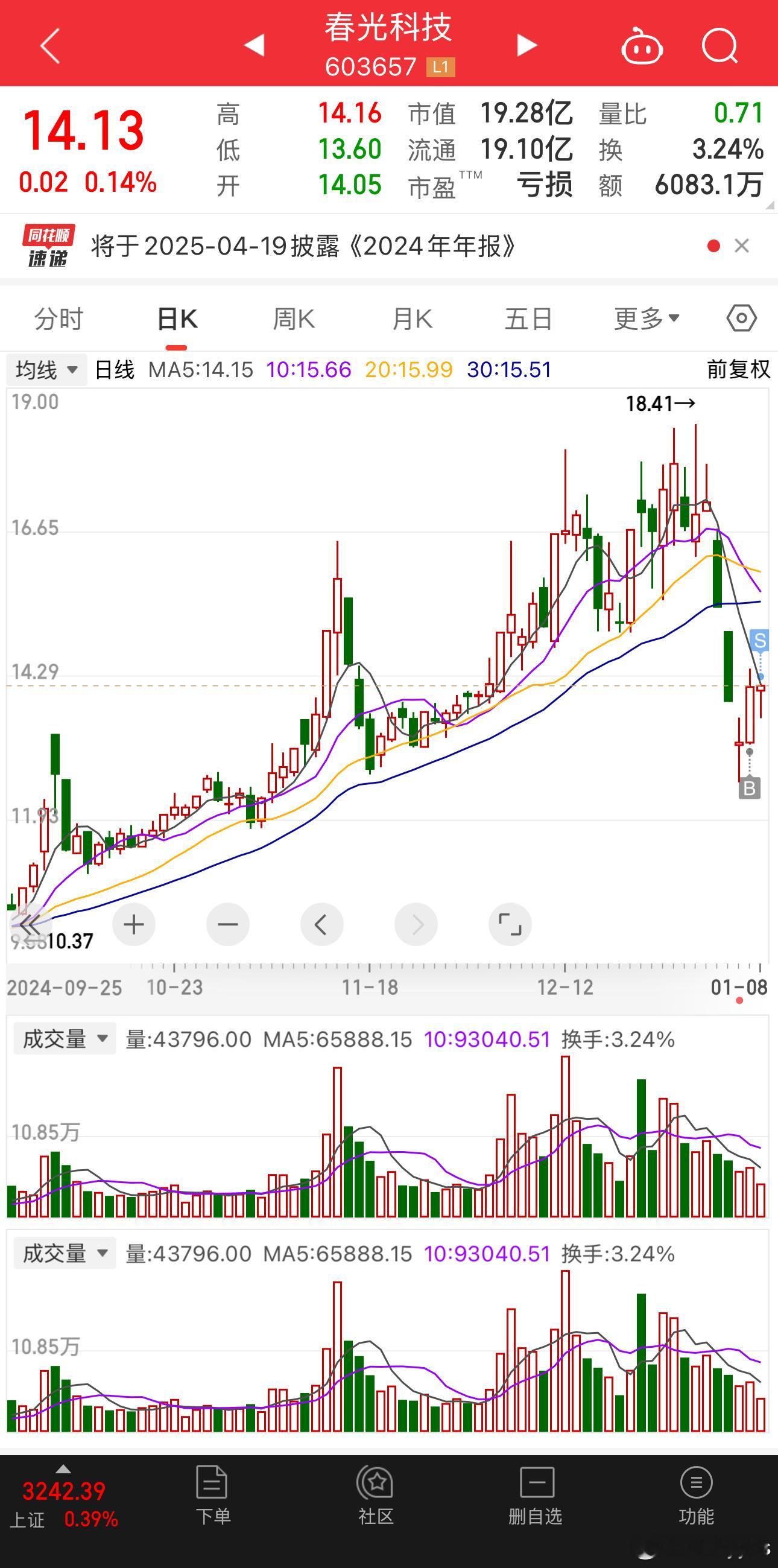Tap the 2024-09-25 start date label
The height and width of the screenshot is (1568, 778).
[65, 987]
